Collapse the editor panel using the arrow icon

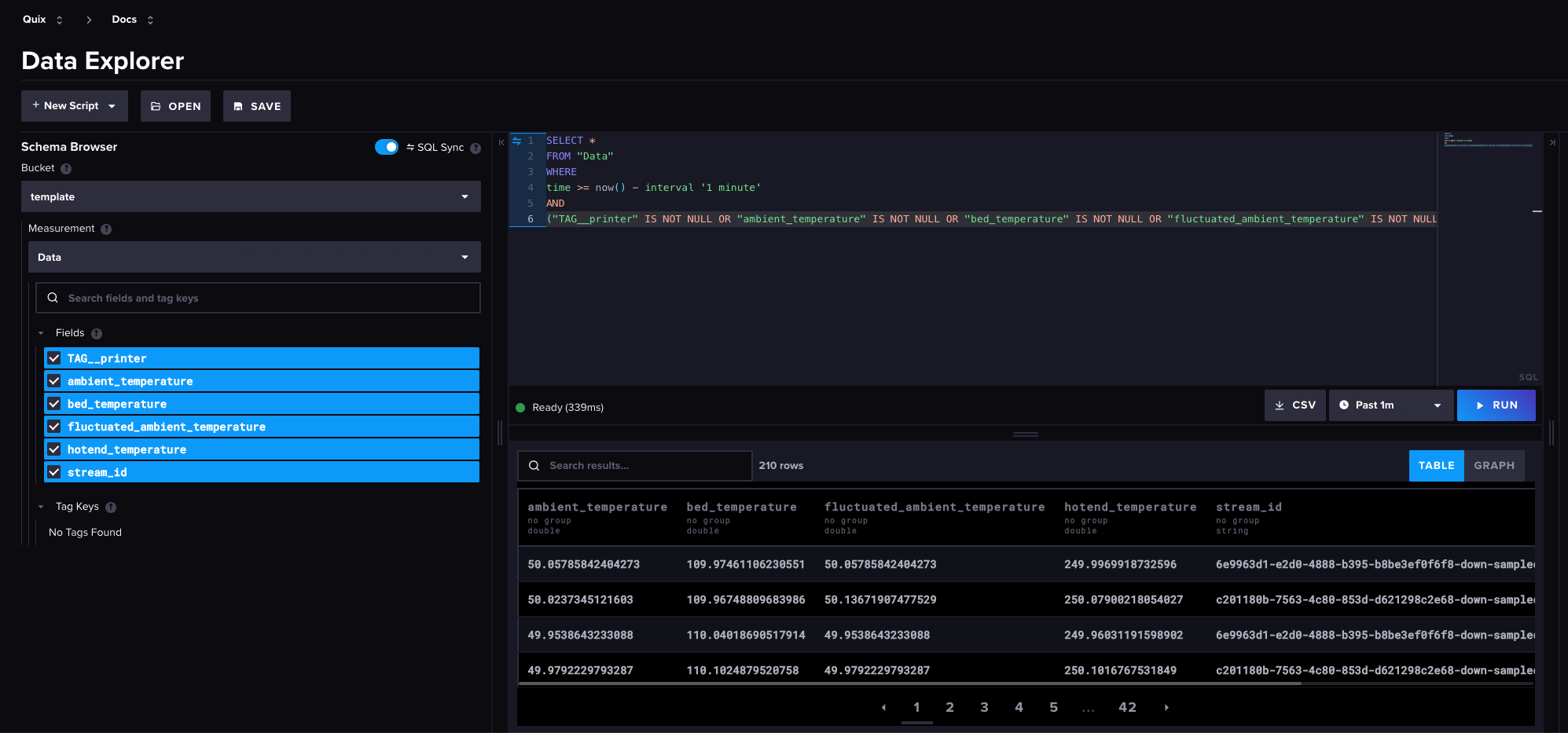[501, 142]
